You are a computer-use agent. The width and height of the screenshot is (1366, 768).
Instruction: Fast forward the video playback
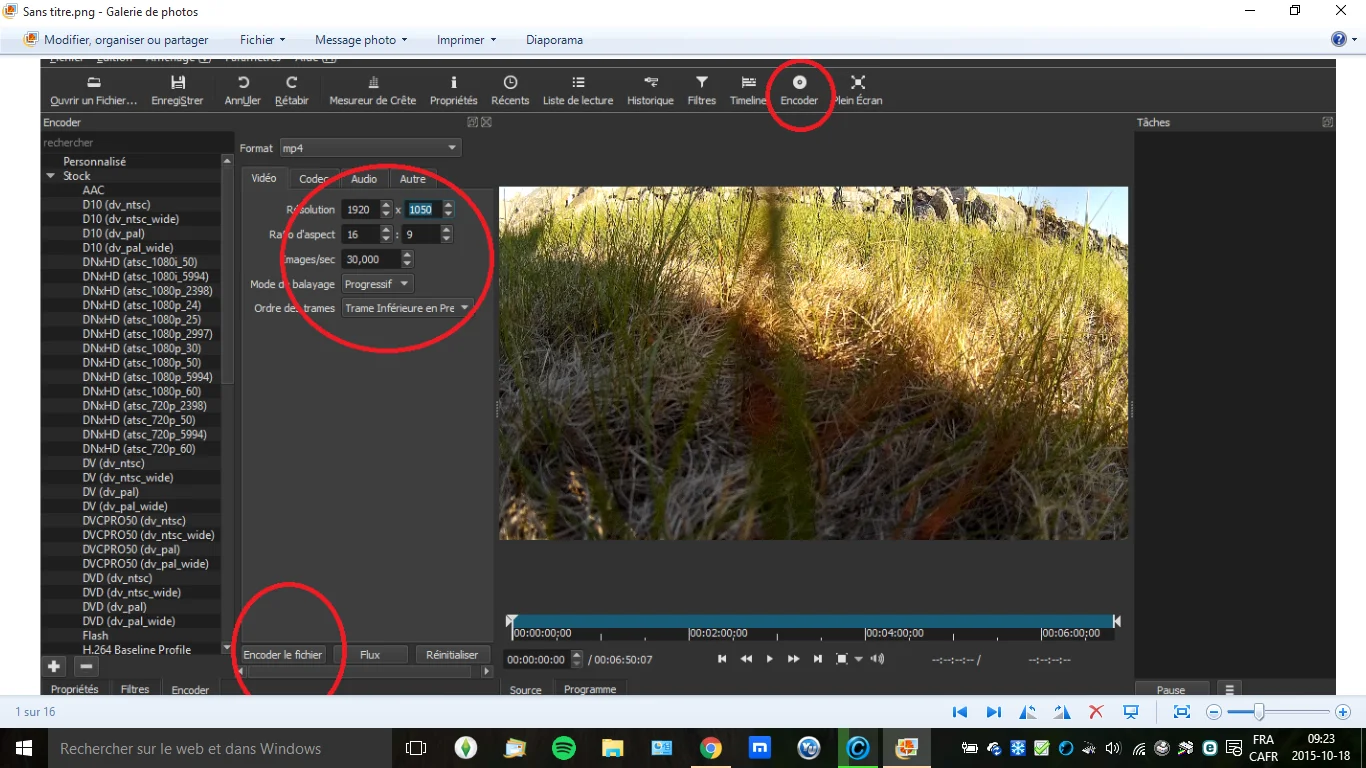coord(794,659)
